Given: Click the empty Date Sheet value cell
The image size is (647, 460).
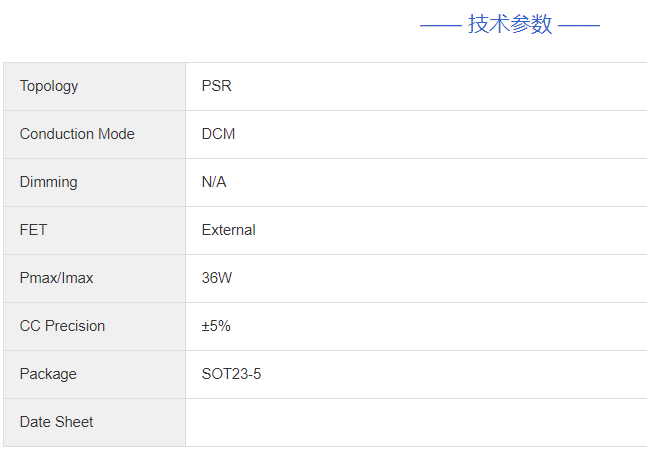Looking at the screenshot, I should (x=415, y=422).
